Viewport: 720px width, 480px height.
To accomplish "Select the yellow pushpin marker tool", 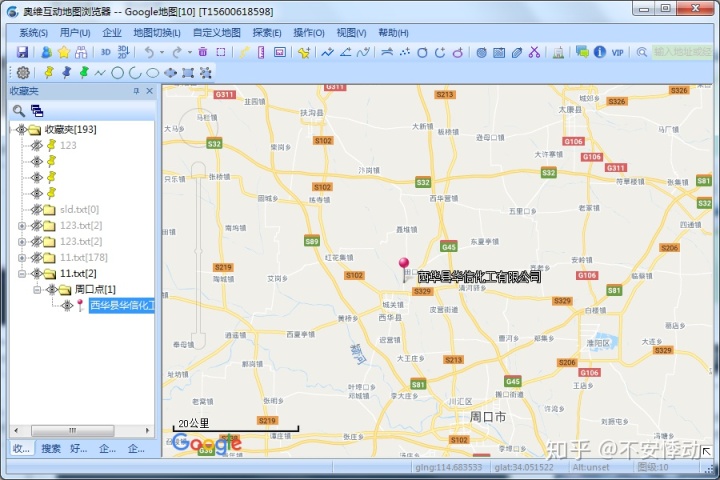I will 49,73.
